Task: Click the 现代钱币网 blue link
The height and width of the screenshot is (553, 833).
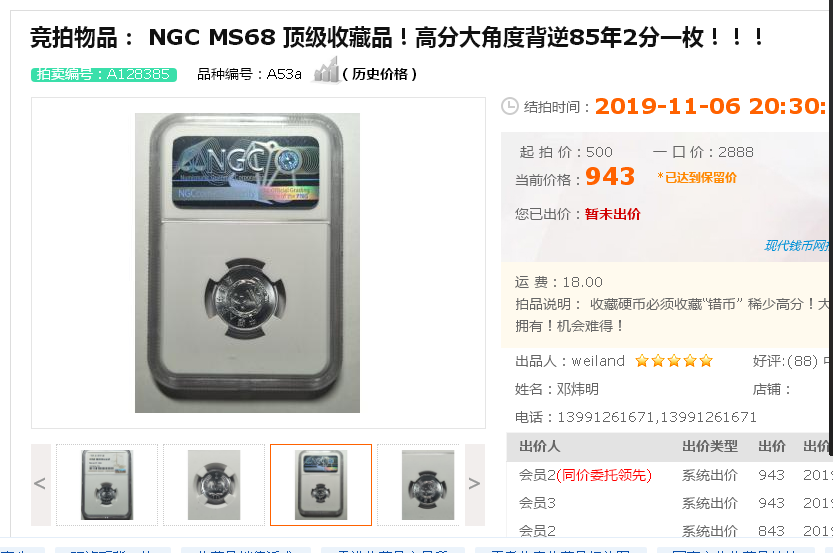Action: [x=797, y=245]
